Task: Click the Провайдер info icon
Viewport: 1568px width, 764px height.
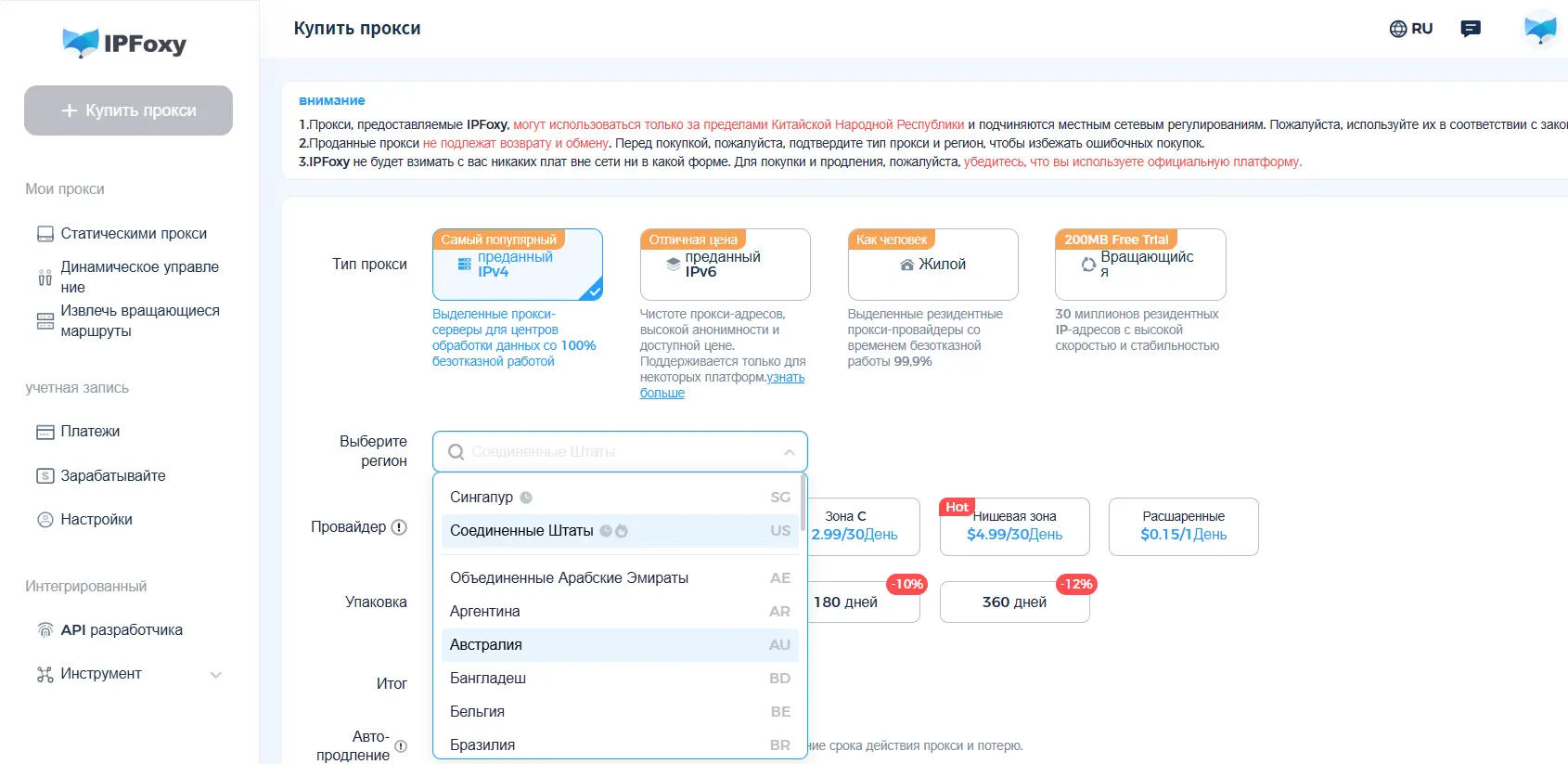Action: (x=399, y=527)
